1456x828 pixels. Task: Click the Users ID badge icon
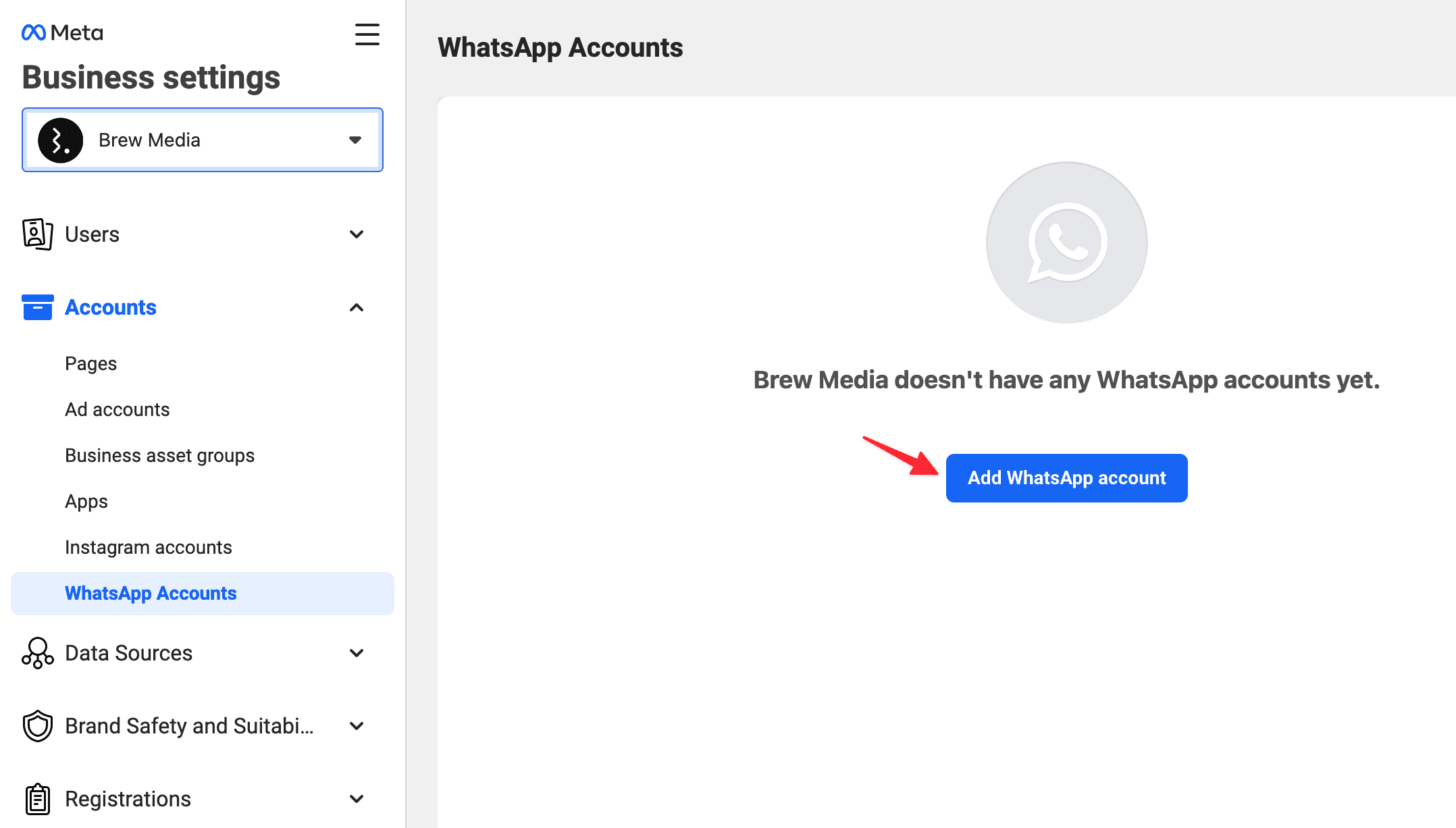(37, 234)
